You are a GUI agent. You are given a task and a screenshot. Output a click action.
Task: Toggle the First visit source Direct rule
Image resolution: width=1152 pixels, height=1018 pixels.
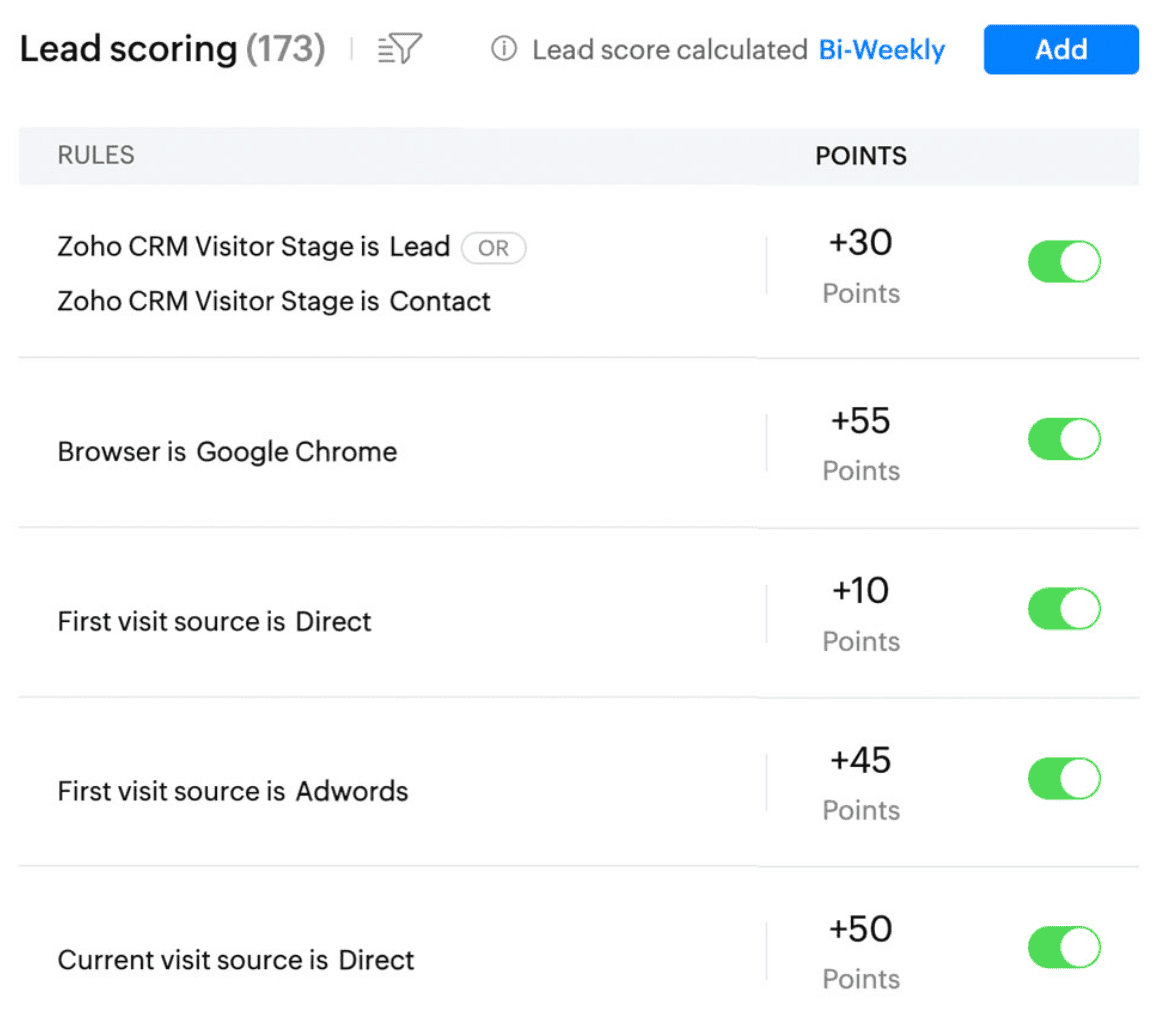pos(1064,609)
